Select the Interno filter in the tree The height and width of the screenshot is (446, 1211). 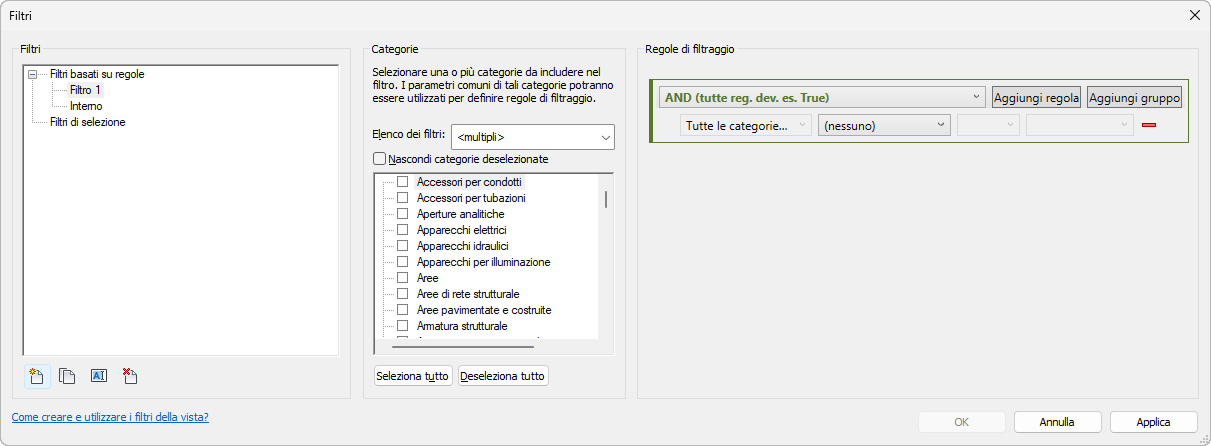click(86, 106)
